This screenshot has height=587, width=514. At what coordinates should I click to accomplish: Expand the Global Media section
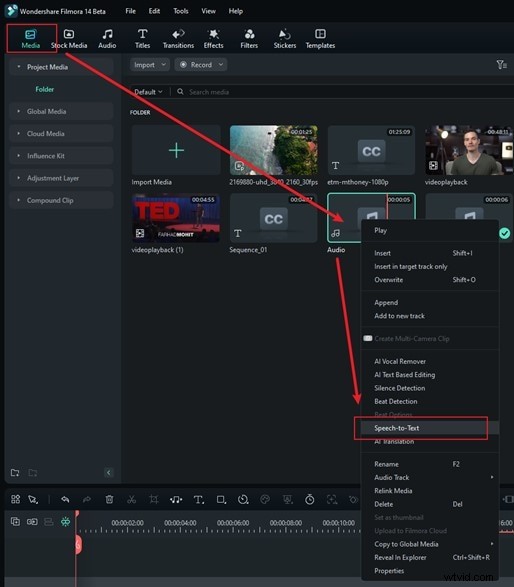tap(61, 112)
